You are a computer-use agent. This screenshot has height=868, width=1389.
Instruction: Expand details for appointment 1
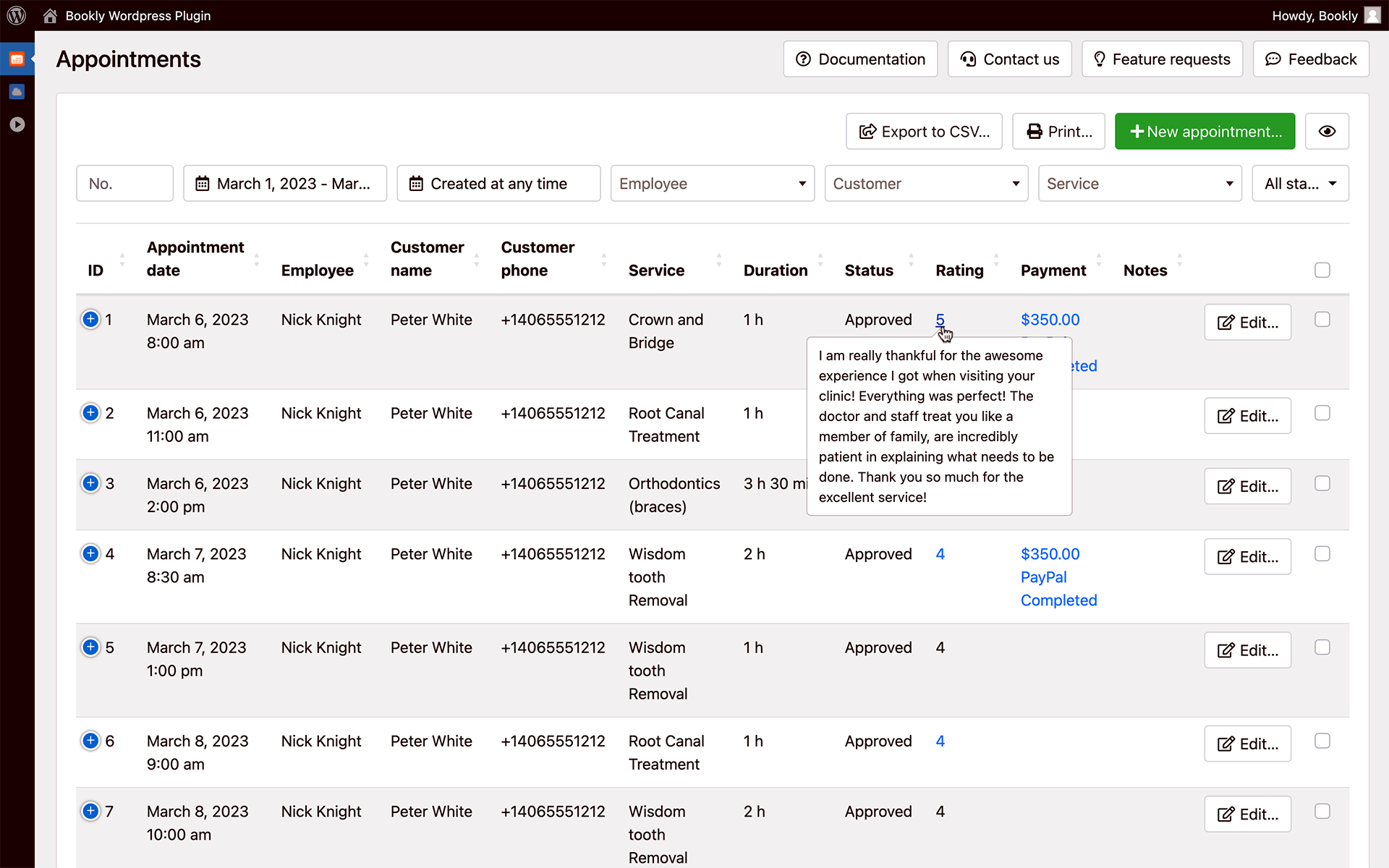(90, 319)
